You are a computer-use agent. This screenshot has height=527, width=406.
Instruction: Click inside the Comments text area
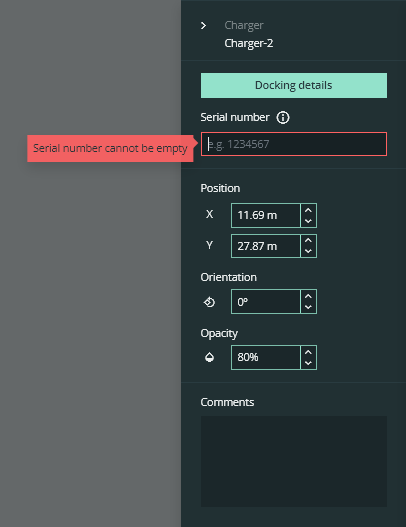[x=294, y=461]
